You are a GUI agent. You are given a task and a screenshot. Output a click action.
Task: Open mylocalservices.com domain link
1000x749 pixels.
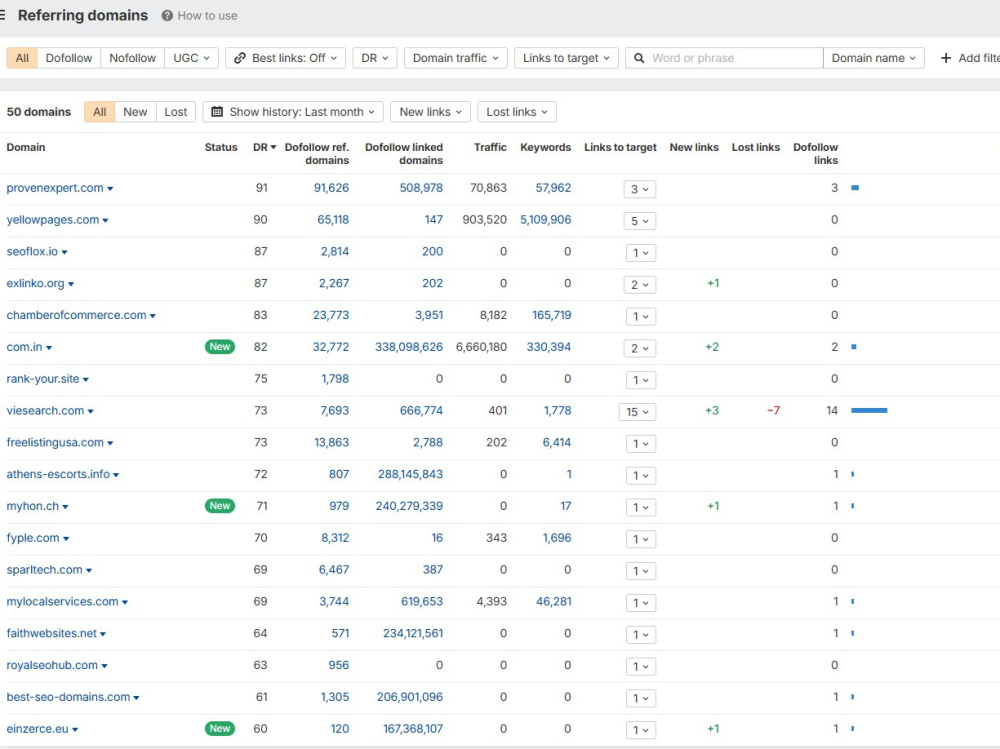62,602
